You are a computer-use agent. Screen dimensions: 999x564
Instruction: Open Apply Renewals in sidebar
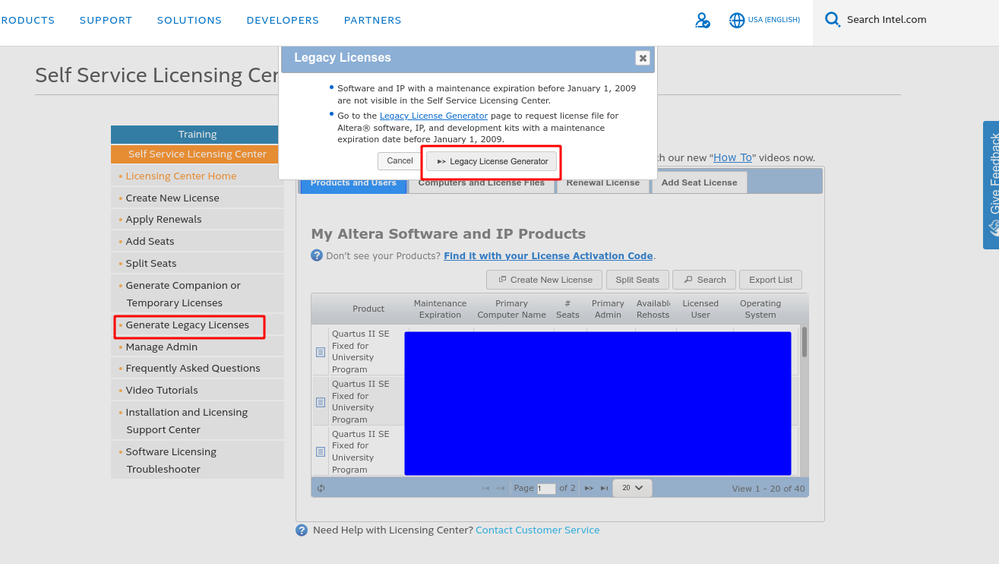(163, 219)
